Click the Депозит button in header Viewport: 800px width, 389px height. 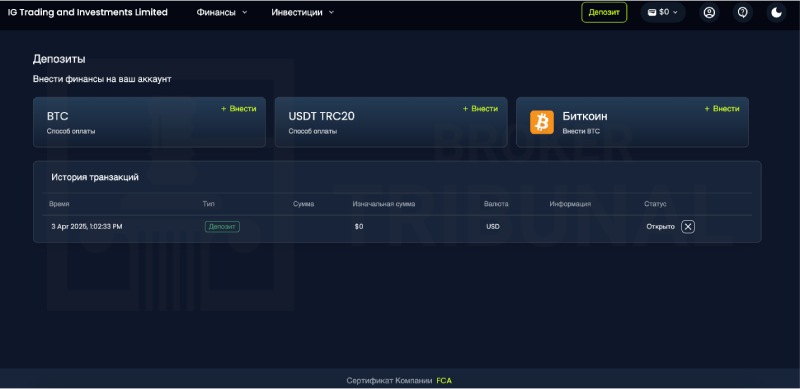[604, 12]
